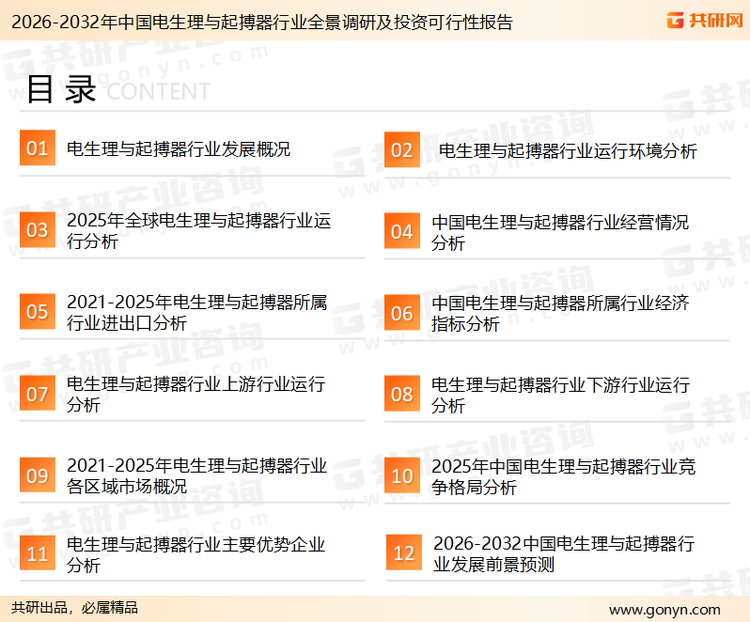Open the www.gonyn.com link in footer
This screenshot has width=750, height=622.
click(664, 610)
